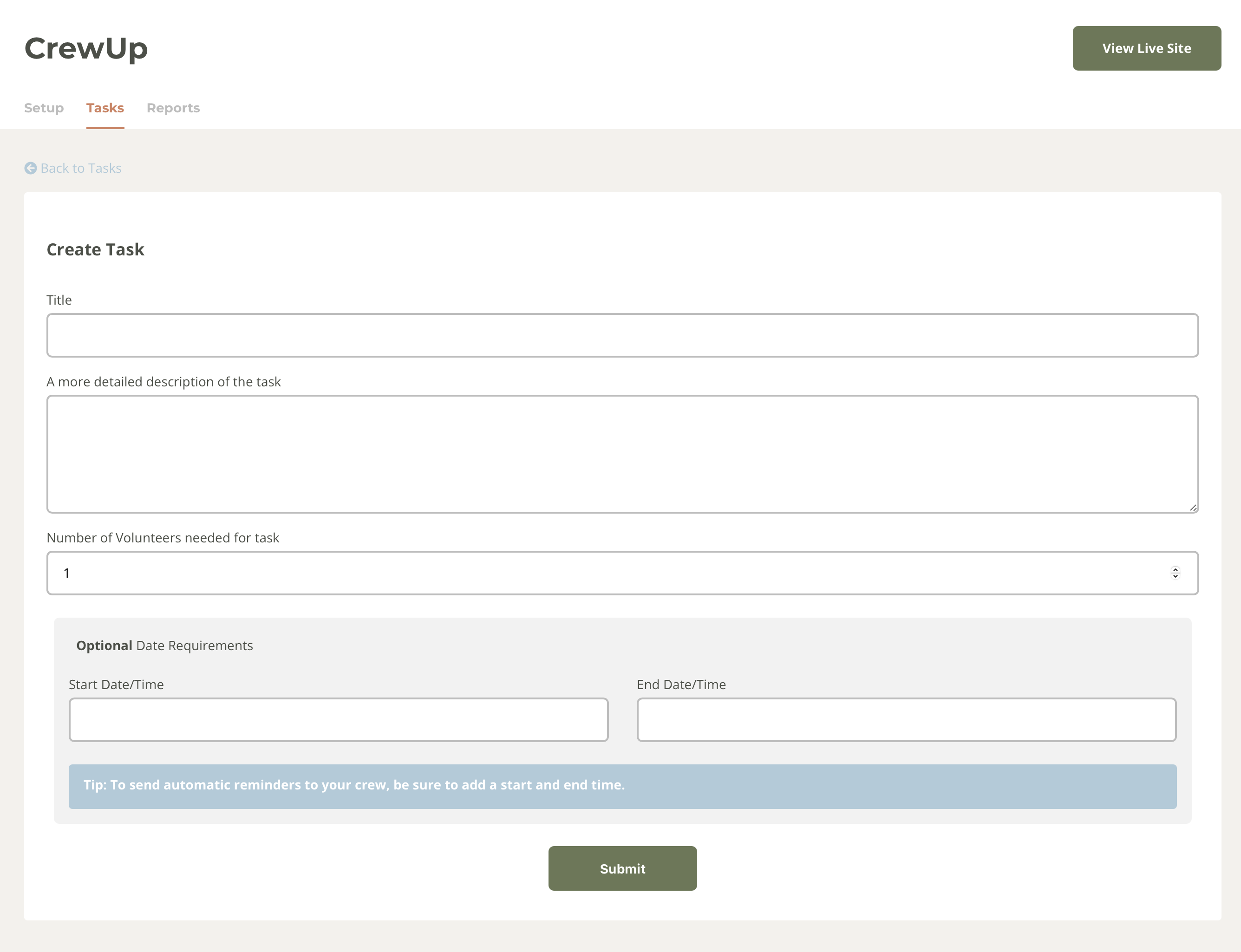Open the Setup tab
The width and height of the screenshot is (1241, 952).
pos(44,108)
